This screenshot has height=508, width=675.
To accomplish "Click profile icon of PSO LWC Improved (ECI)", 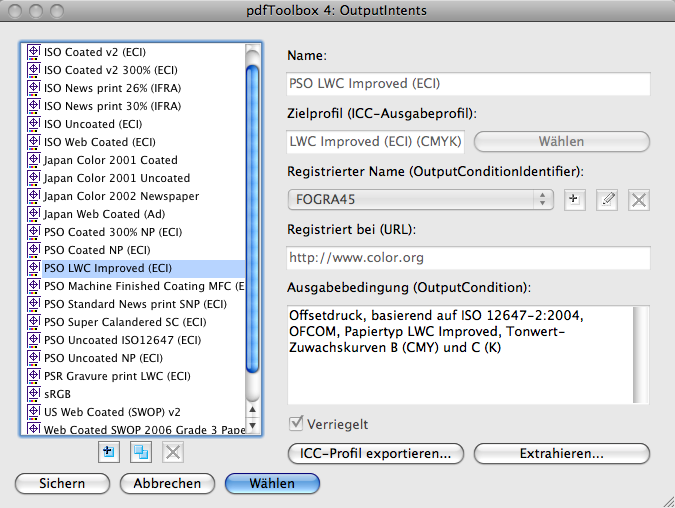I will pyautogui.click(x=34, y=268).
